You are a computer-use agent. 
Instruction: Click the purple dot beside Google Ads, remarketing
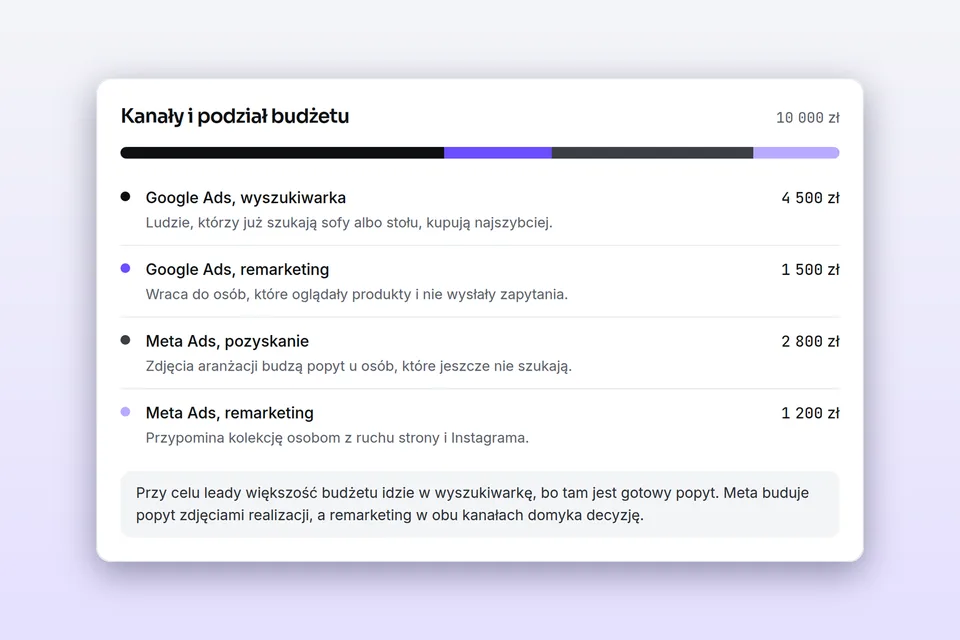click(x=126, y=268)
